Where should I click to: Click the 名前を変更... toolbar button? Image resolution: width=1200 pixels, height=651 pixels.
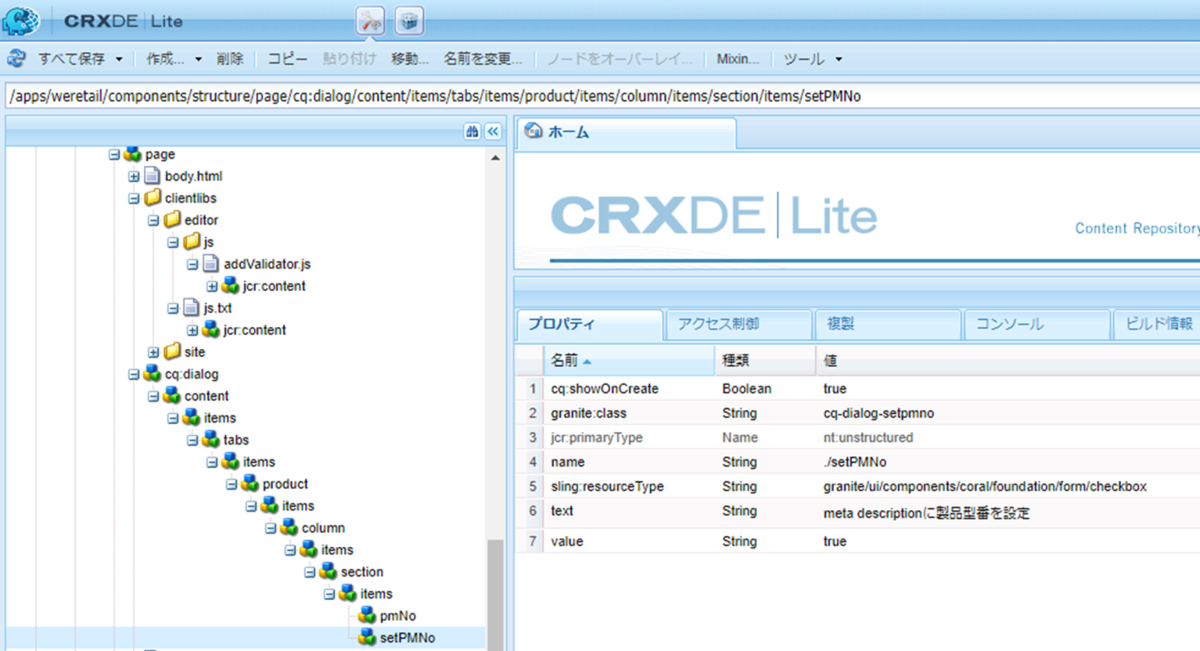coord(483,59)
